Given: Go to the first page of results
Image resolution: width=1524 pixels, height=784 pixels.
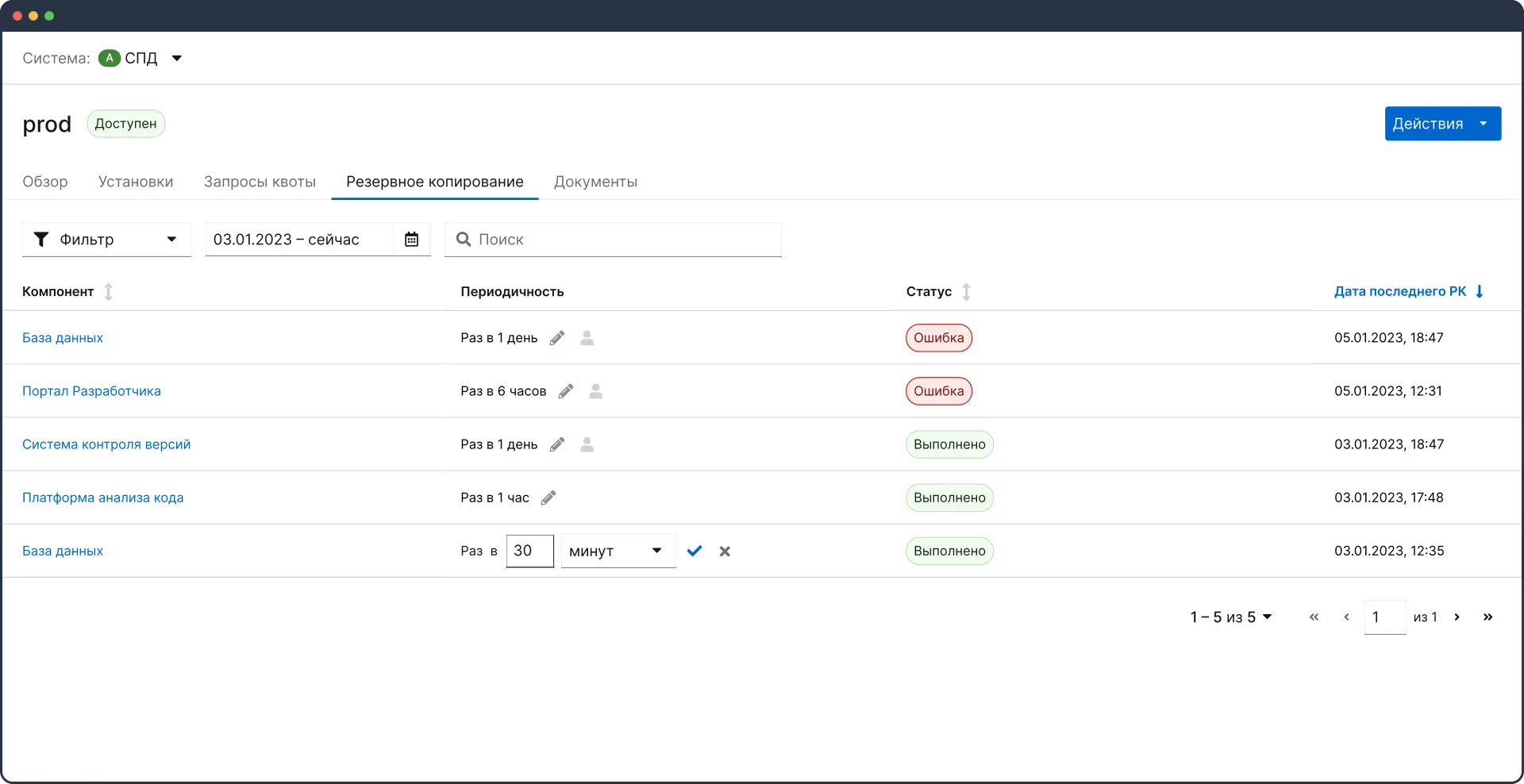Looking at the screenshot, I should pyautogui.click(x=1314, y=617).
